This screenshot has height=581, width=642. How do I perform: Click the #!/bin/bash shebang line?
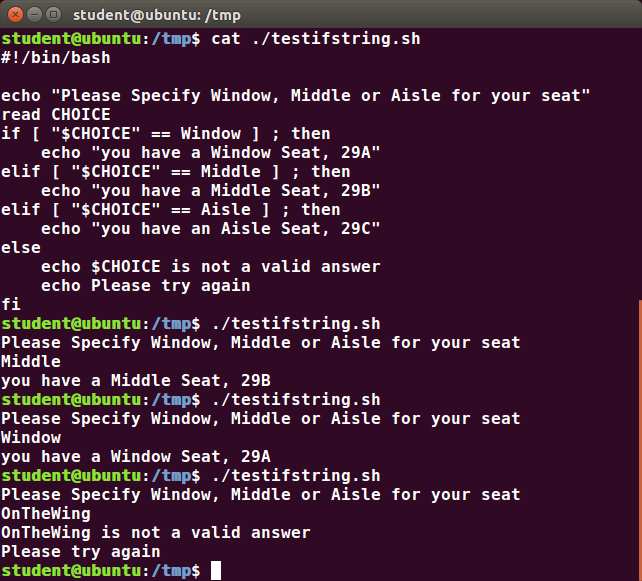(56, 58)
